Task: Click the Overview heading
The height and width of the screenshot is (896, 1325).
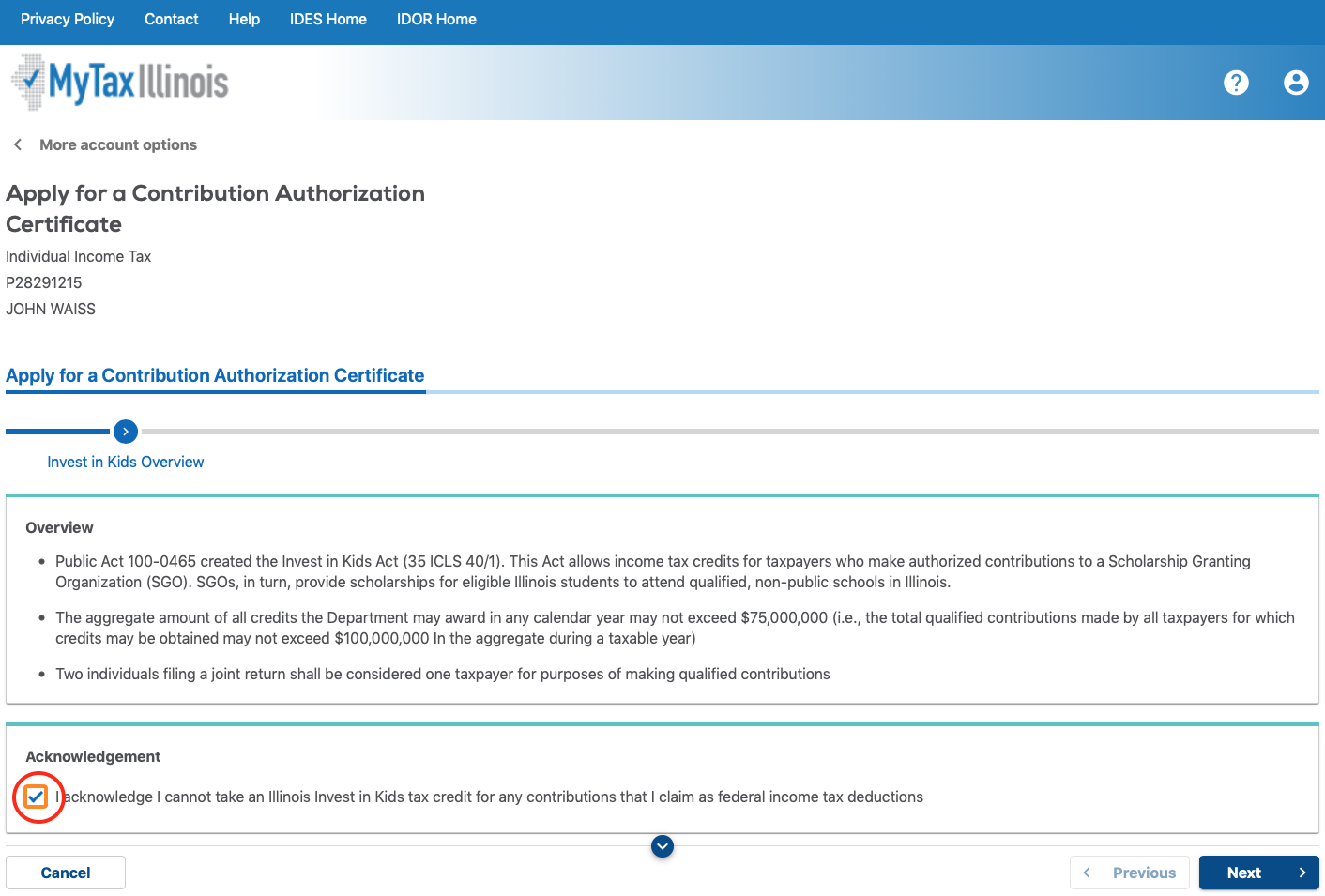Action: [59, 527]
